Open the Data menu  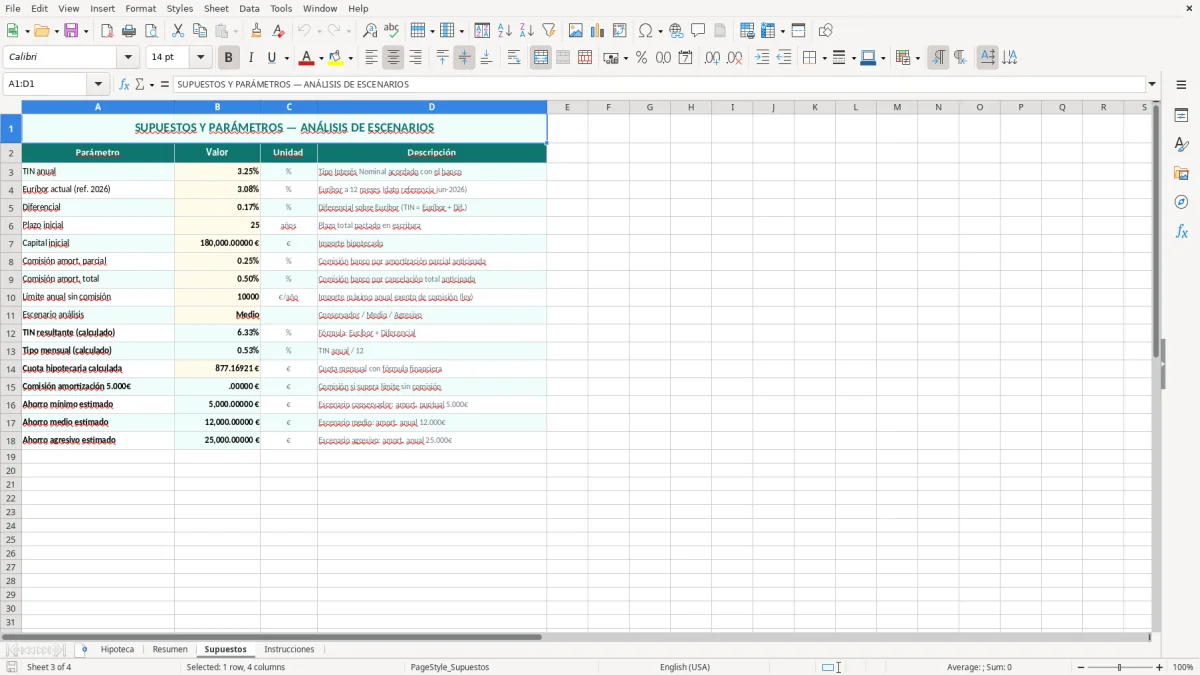pos(249,8)
